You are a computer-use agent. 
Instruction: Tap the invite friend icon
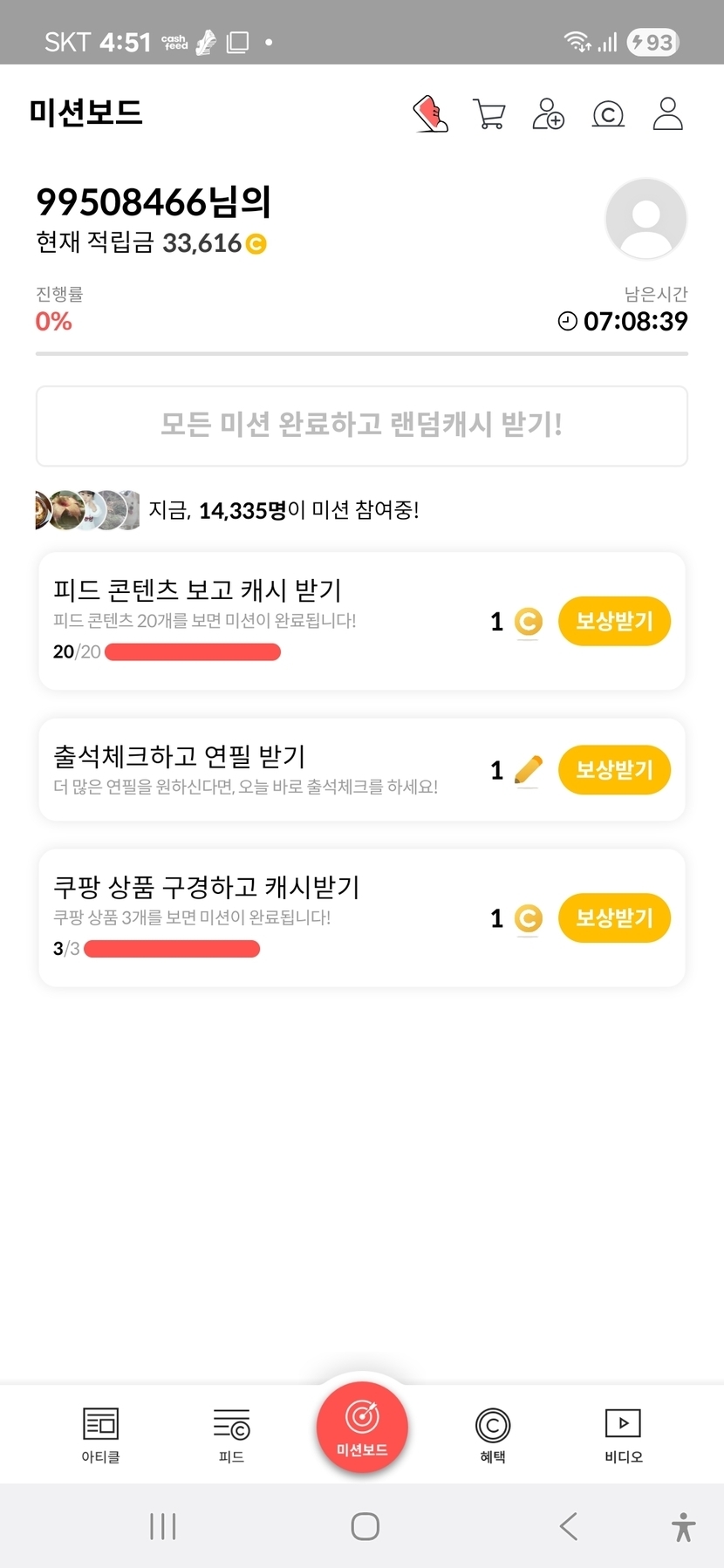549,114
